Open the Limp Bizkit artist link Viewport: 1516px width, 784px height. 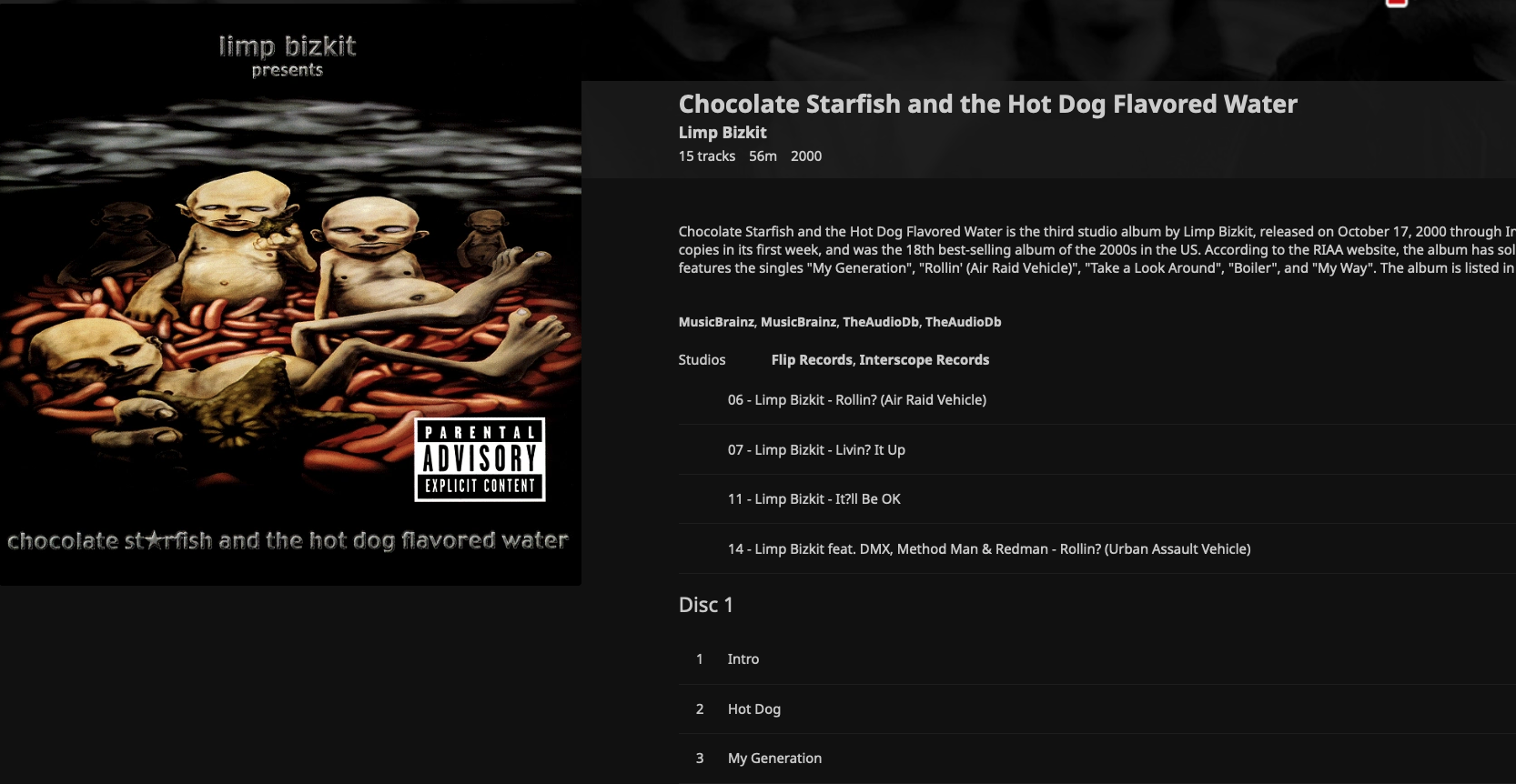point(723,133)
